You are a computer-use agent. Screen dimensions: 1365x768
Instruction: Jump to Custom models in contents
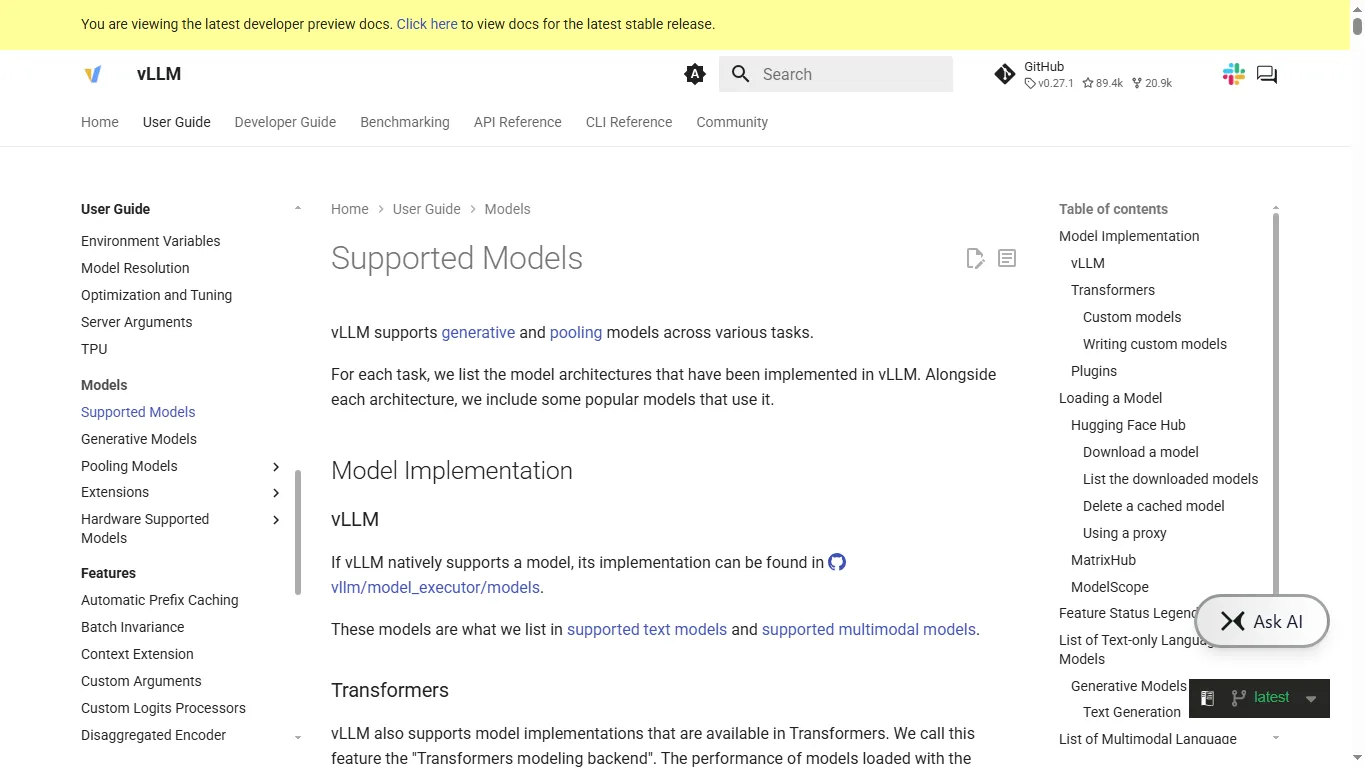(1132, 317)
